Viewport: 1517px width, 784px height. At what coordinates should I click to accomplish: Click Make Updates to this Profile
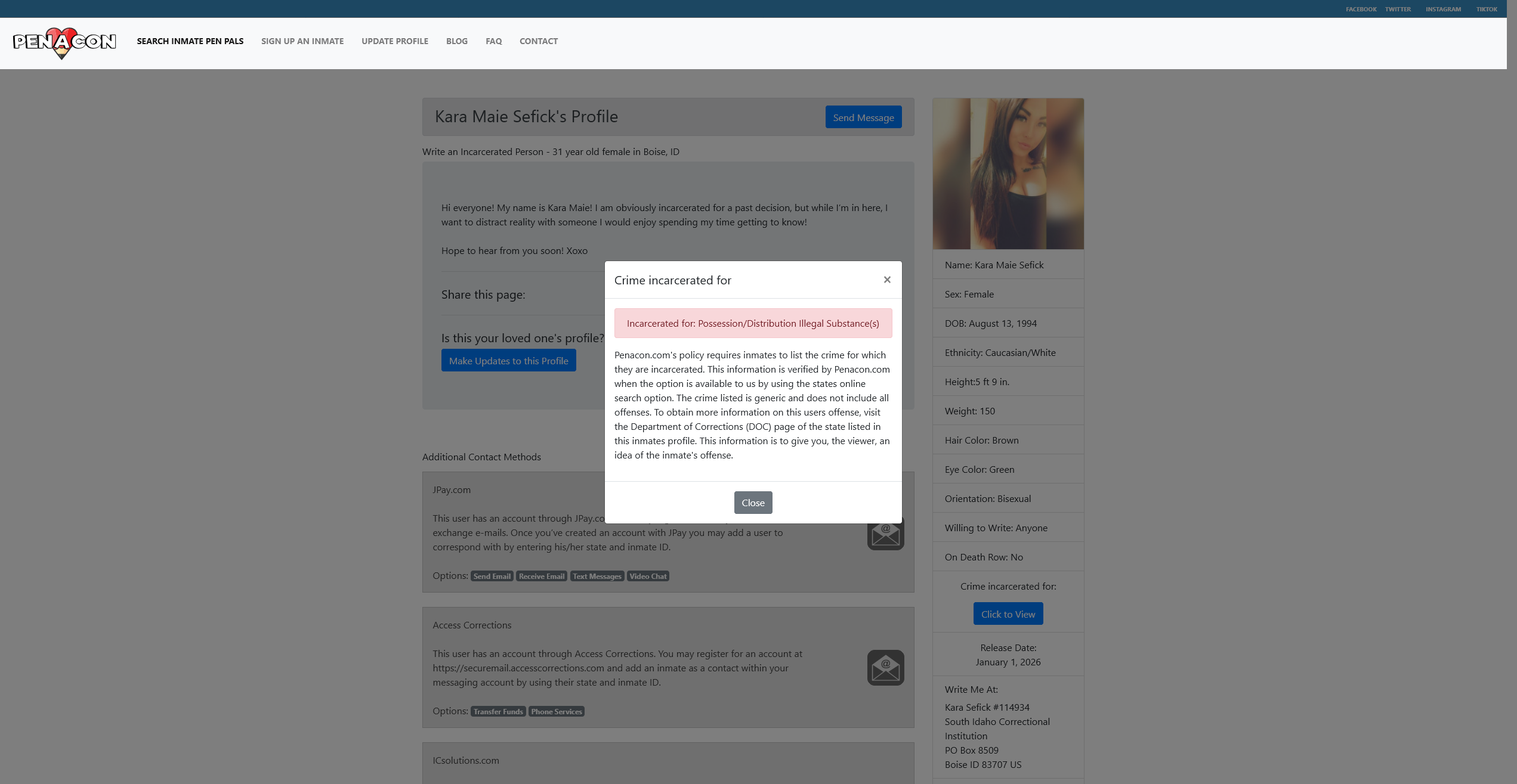point(508,361)
